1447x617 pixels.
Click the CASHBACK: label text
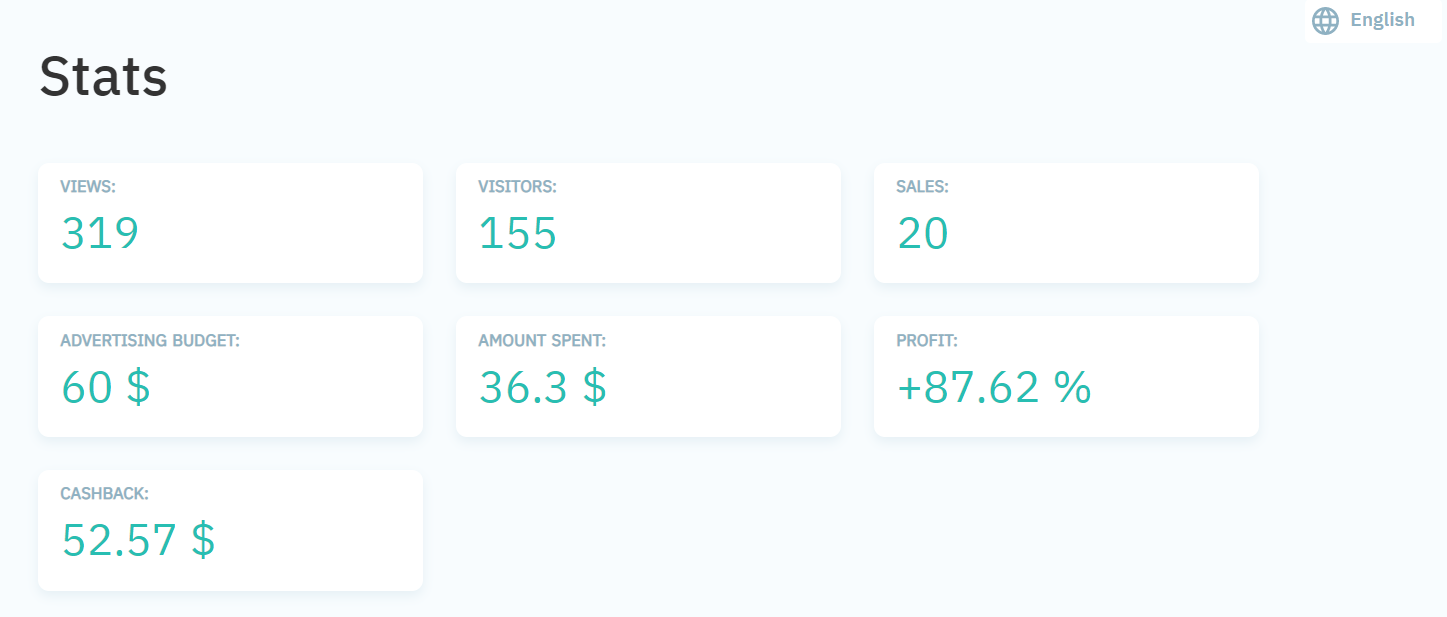[x=105, y=494]
